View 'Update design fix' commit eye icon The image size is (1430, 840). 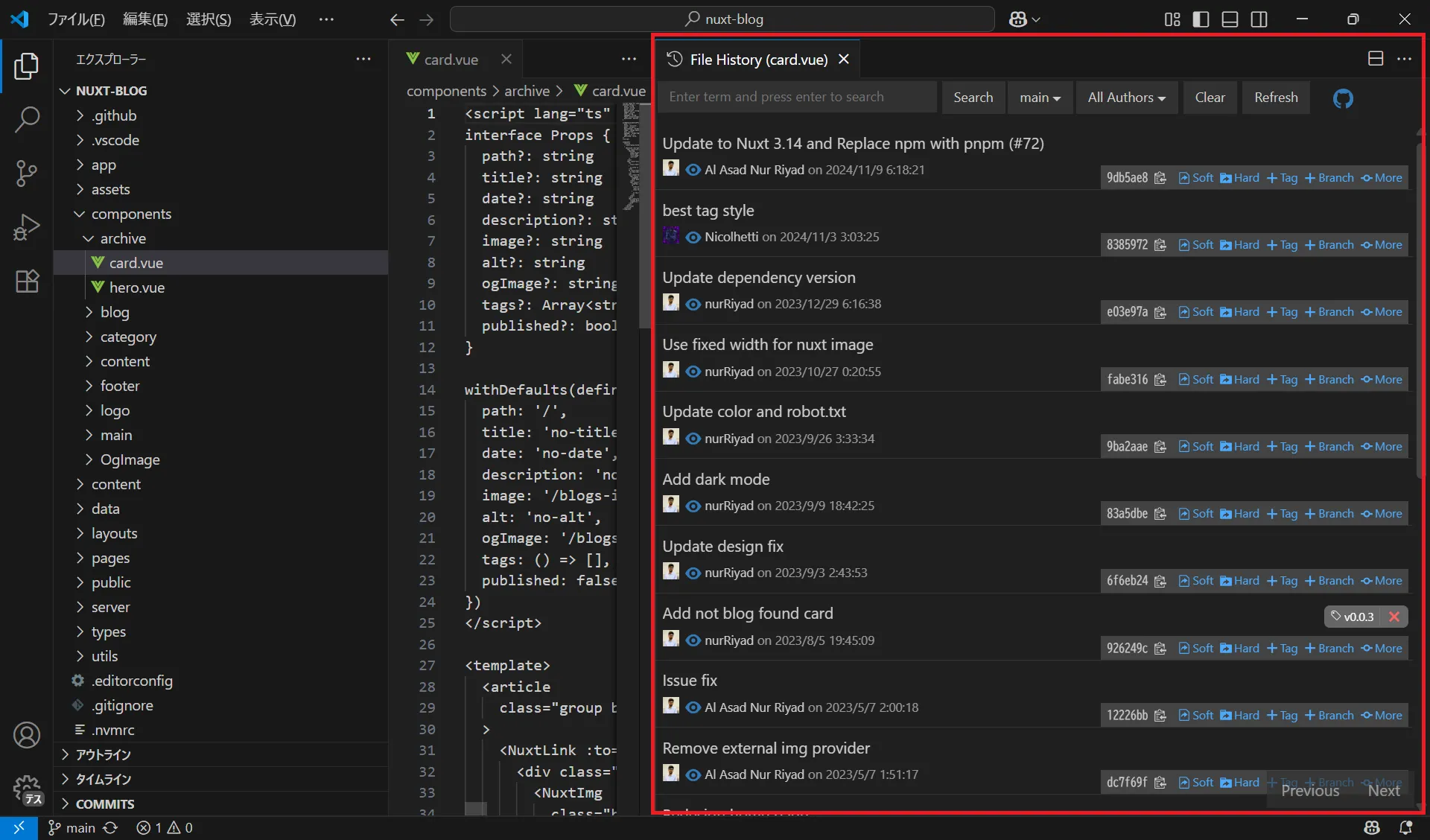coord(693,573)
